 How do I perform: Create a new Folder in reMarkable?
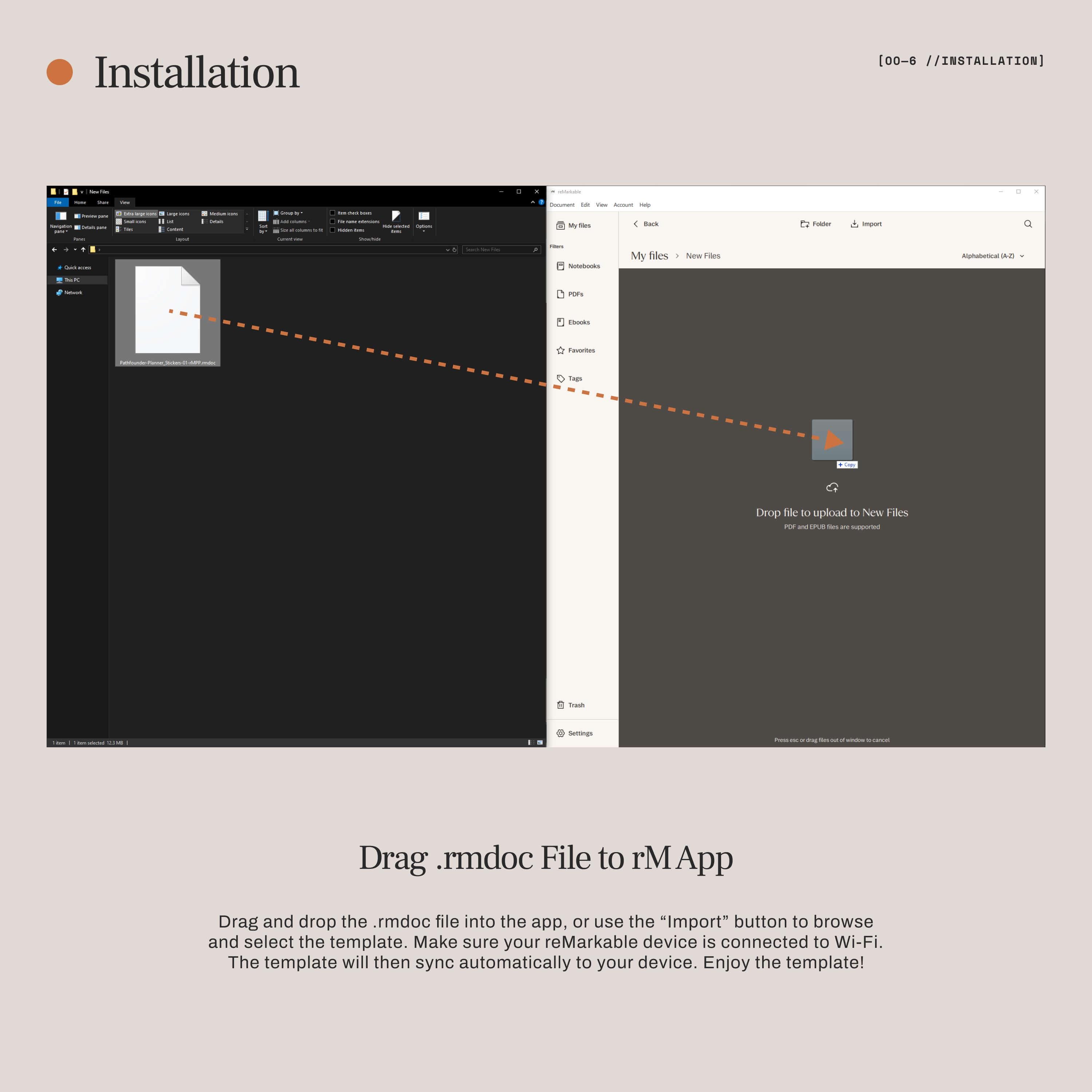tap(816, 224)
